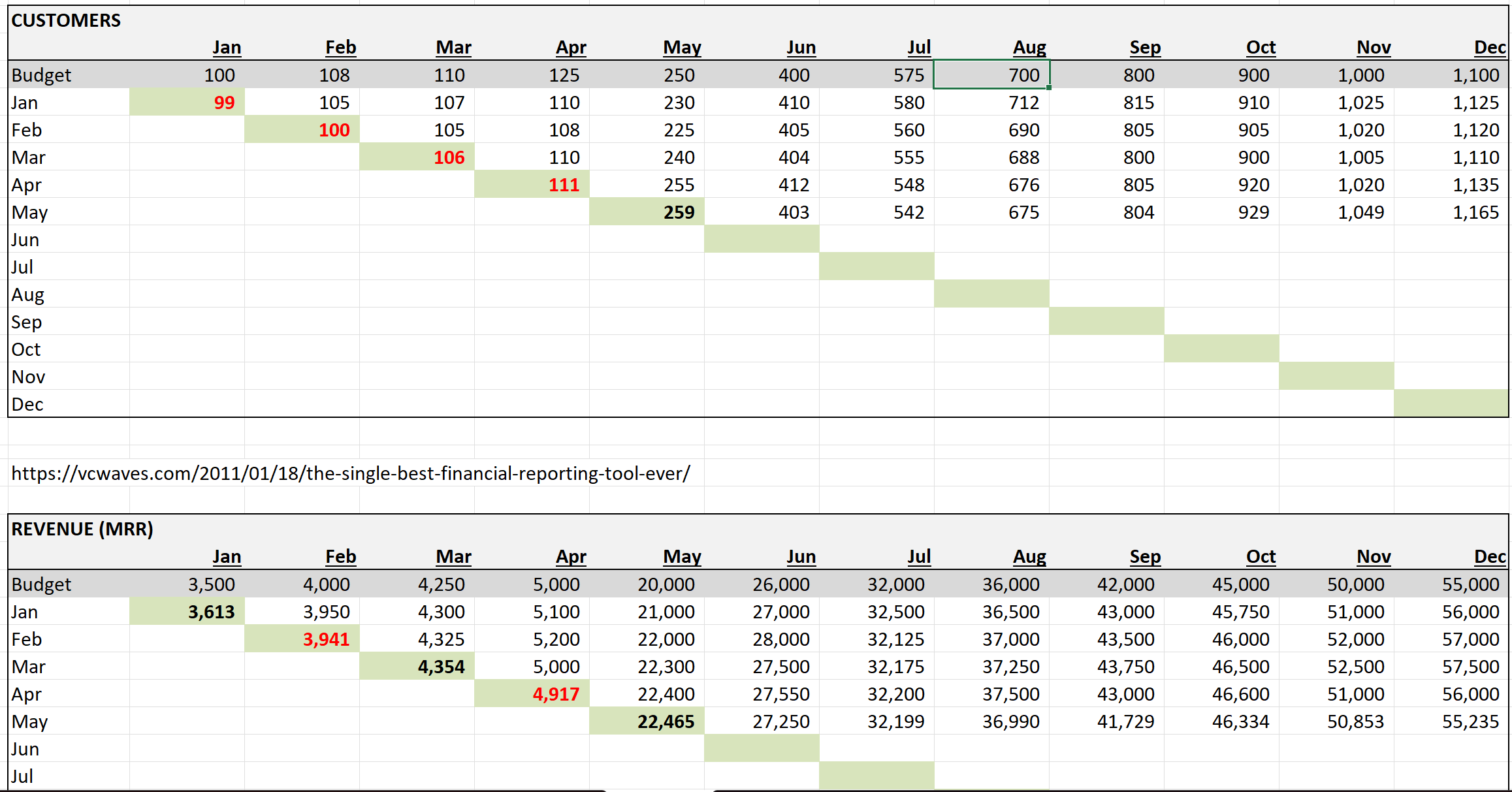Select the Budget row label in Revenue table

coord(41,584)
